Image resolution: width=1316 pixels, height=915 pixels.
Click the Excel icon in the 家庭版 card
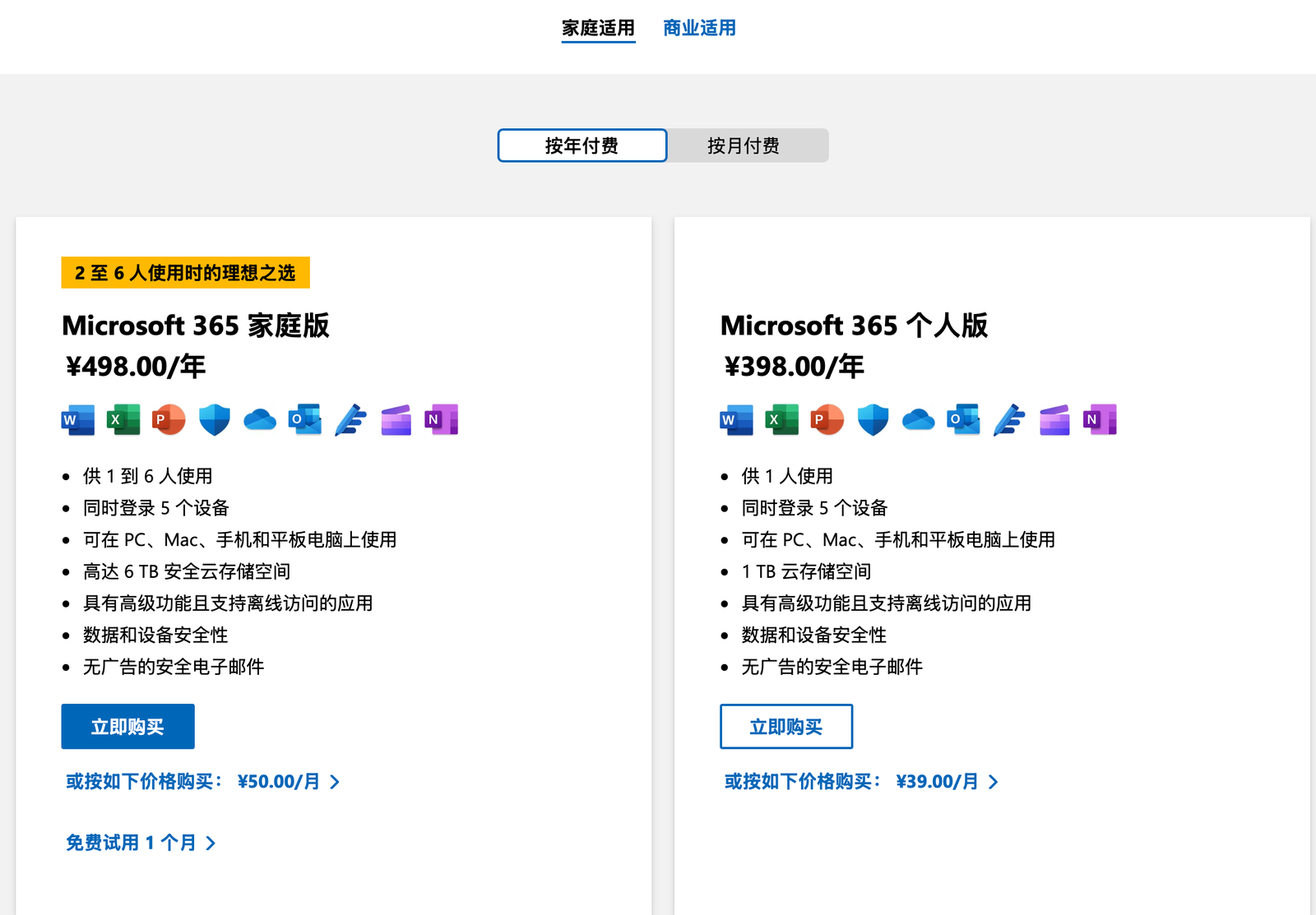(x=123, y=420)
